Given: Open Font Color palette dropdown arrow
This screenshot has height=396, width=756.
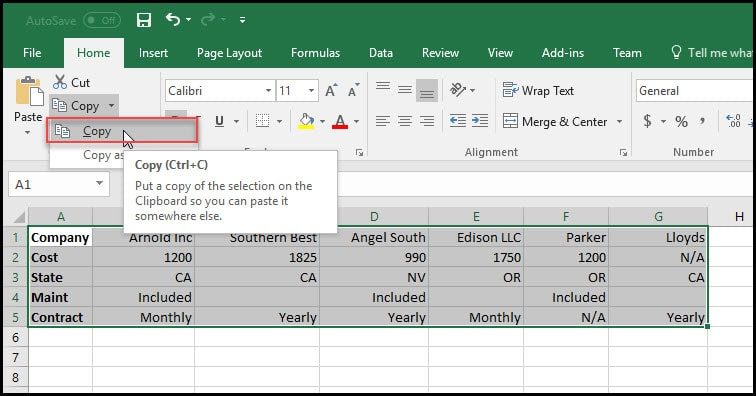Looking at the screenshot, I should [x=356, y=122].
